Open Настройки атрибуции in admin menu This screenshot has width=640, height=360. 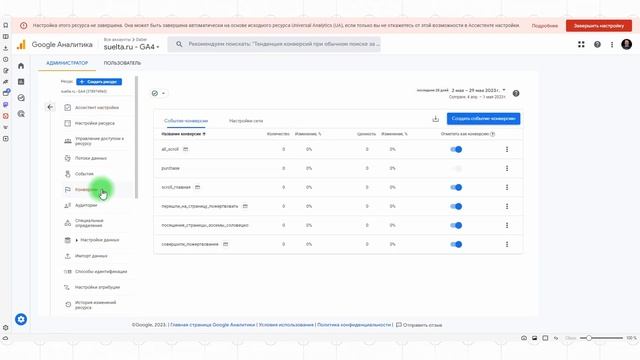click(97, 287)
